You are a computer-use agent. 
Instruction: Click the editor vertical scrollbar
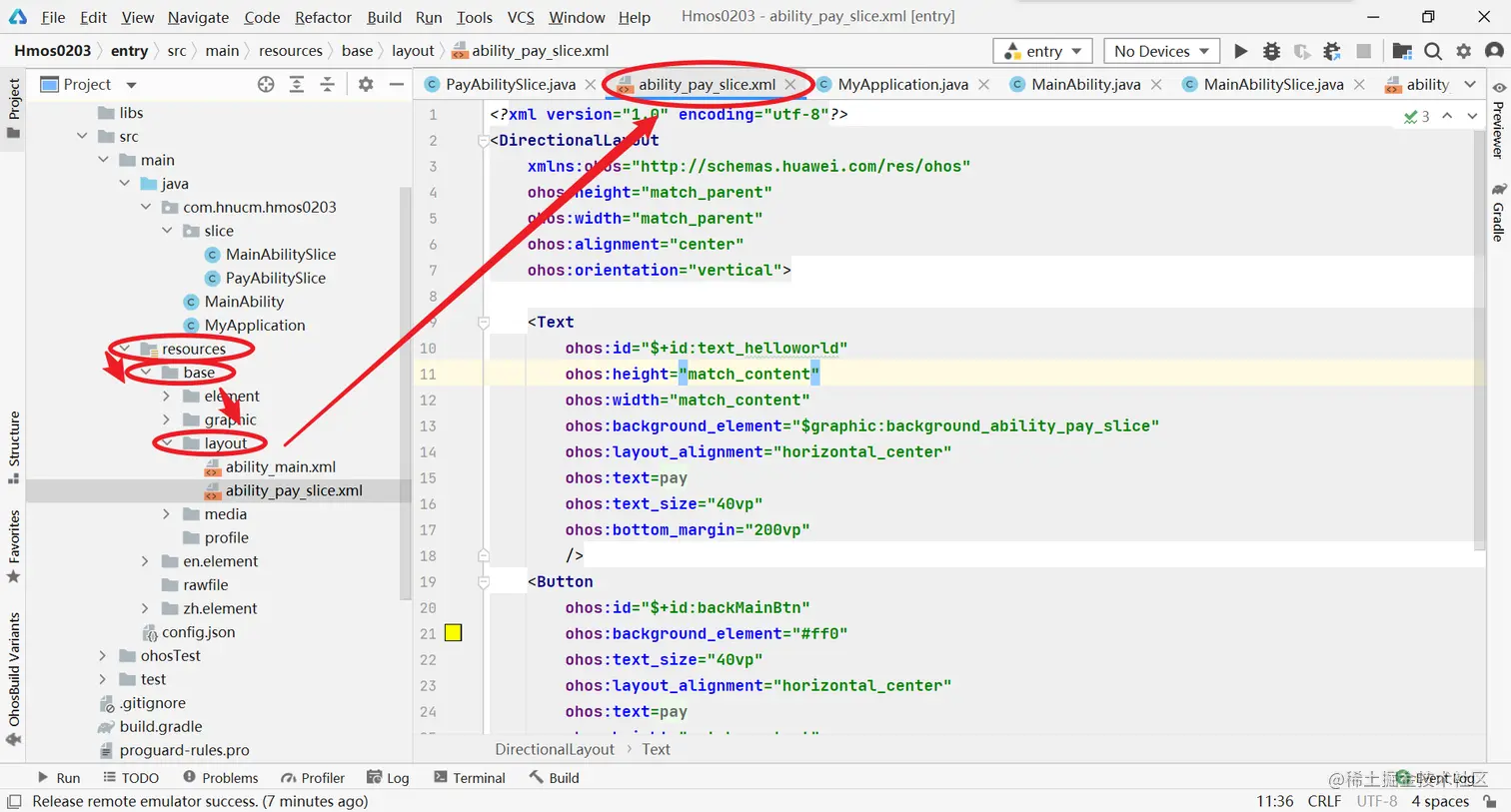tap(1479, 340)
